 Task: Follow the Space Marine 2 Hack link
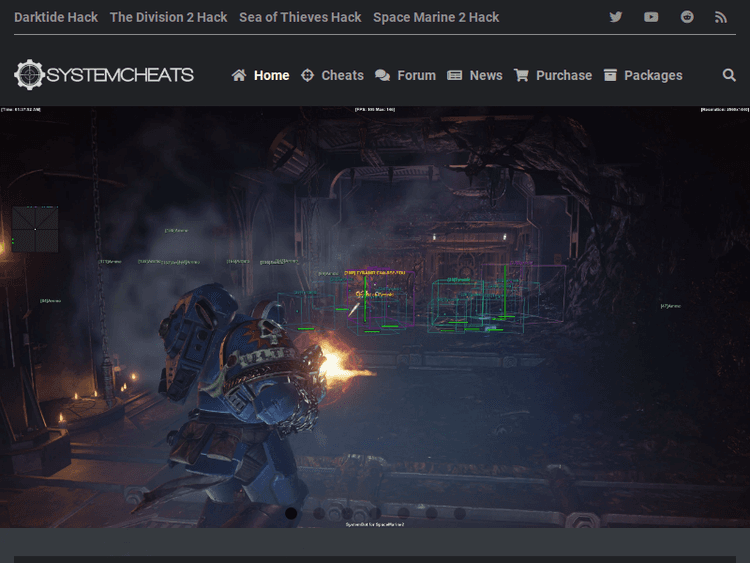click(436, 17)
